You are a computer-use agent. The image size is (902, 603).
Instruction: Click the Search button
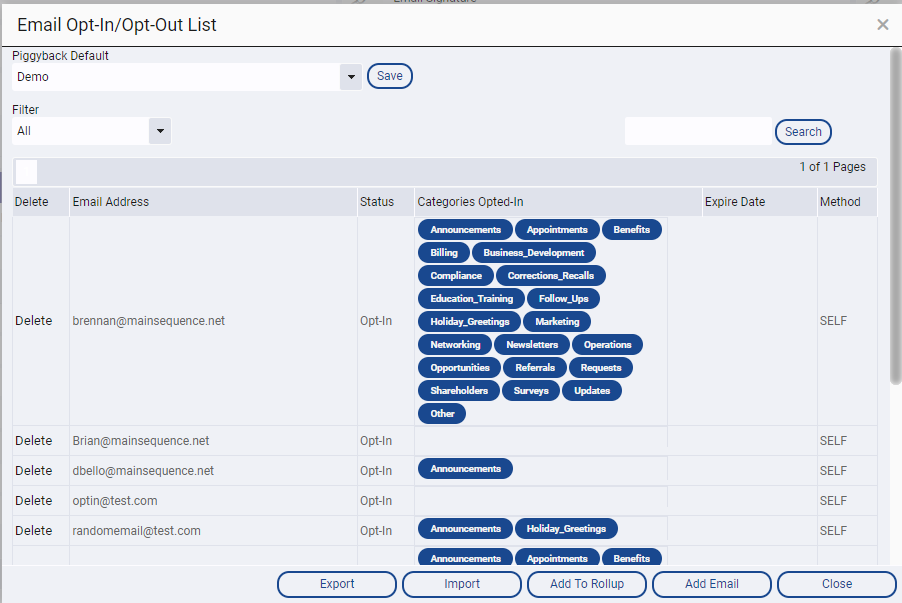click(x=803, y=132)
